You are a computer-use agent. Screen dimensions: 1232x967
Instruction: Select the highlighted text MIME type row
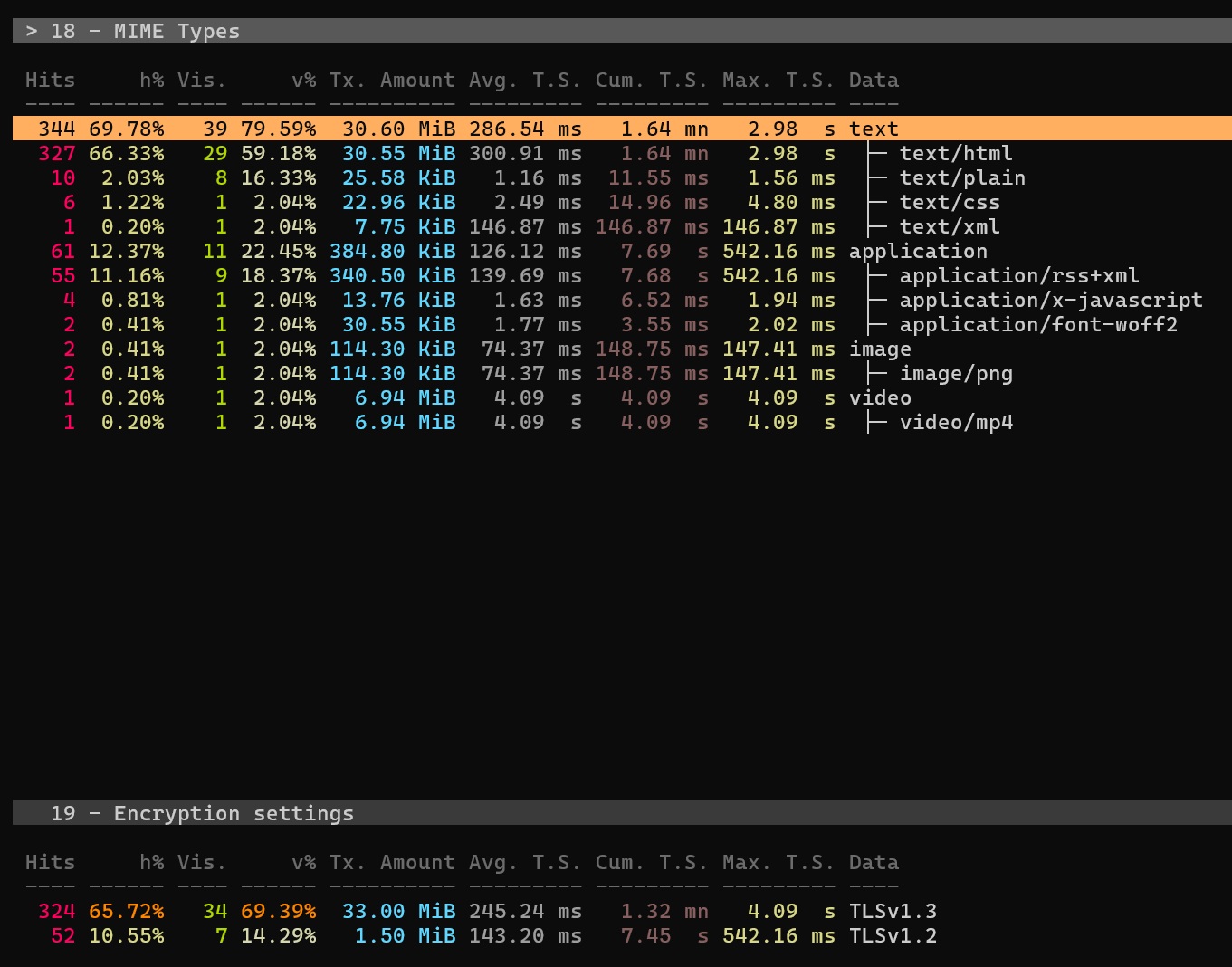tap(874, 129)
